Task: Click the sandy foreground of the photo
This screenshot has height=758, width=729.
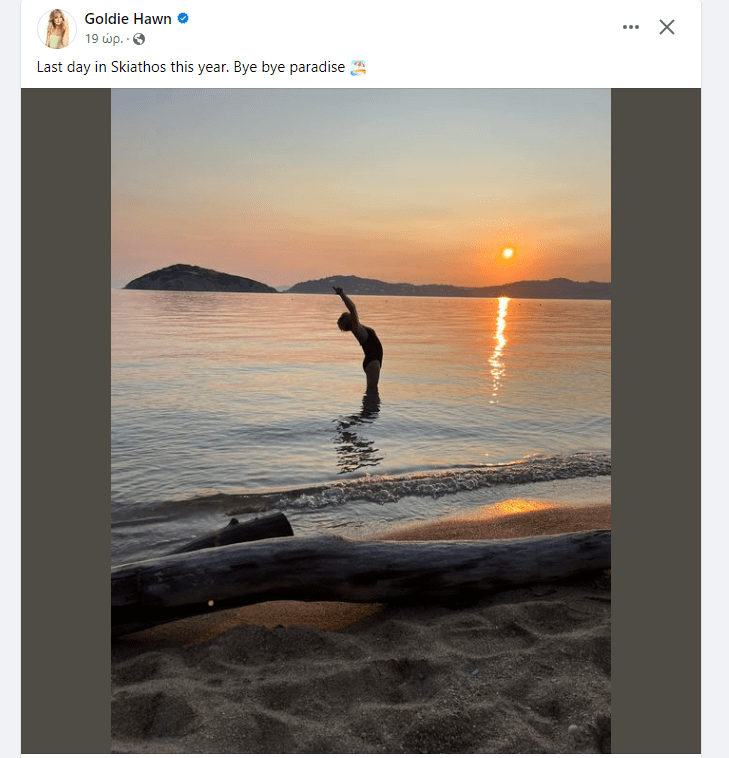Action: click(360, 690)
